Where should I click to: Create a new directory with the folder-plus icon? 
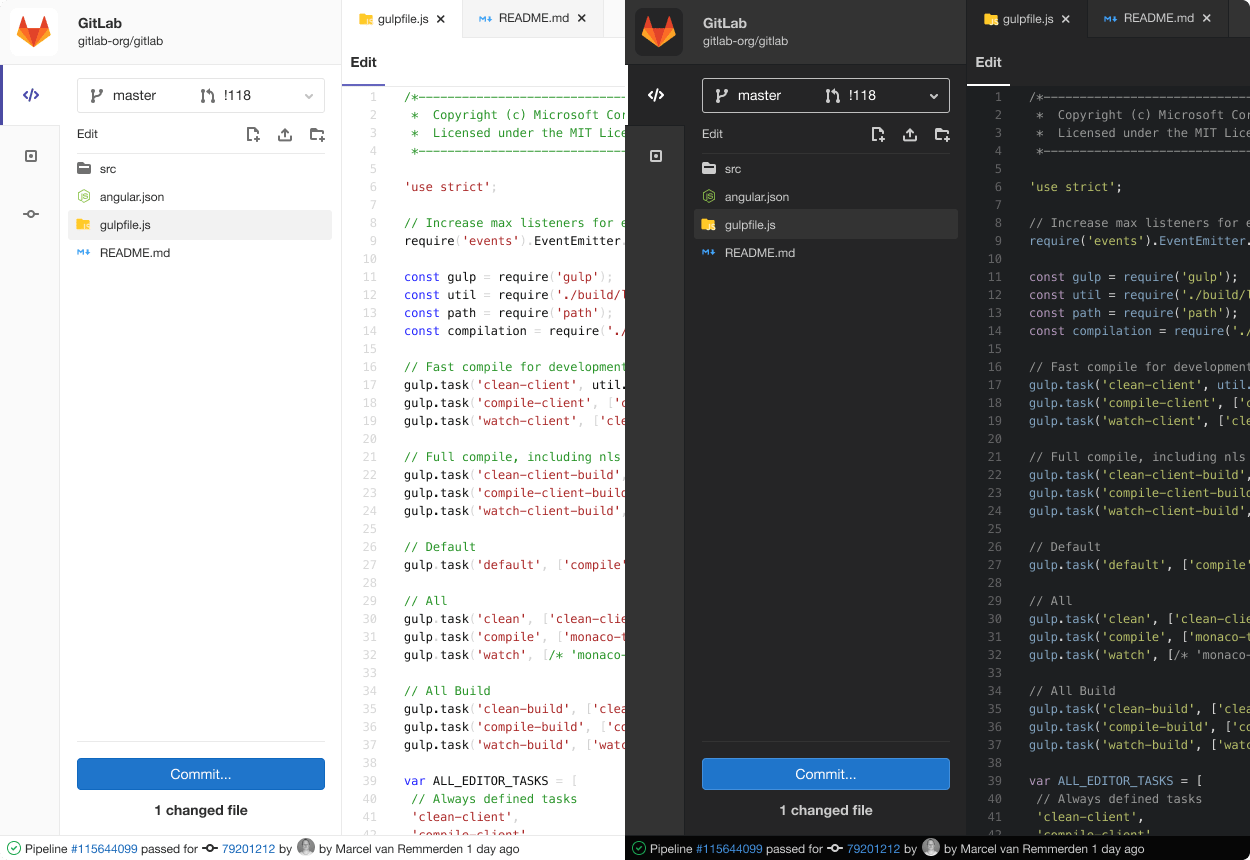pos(317,133)
